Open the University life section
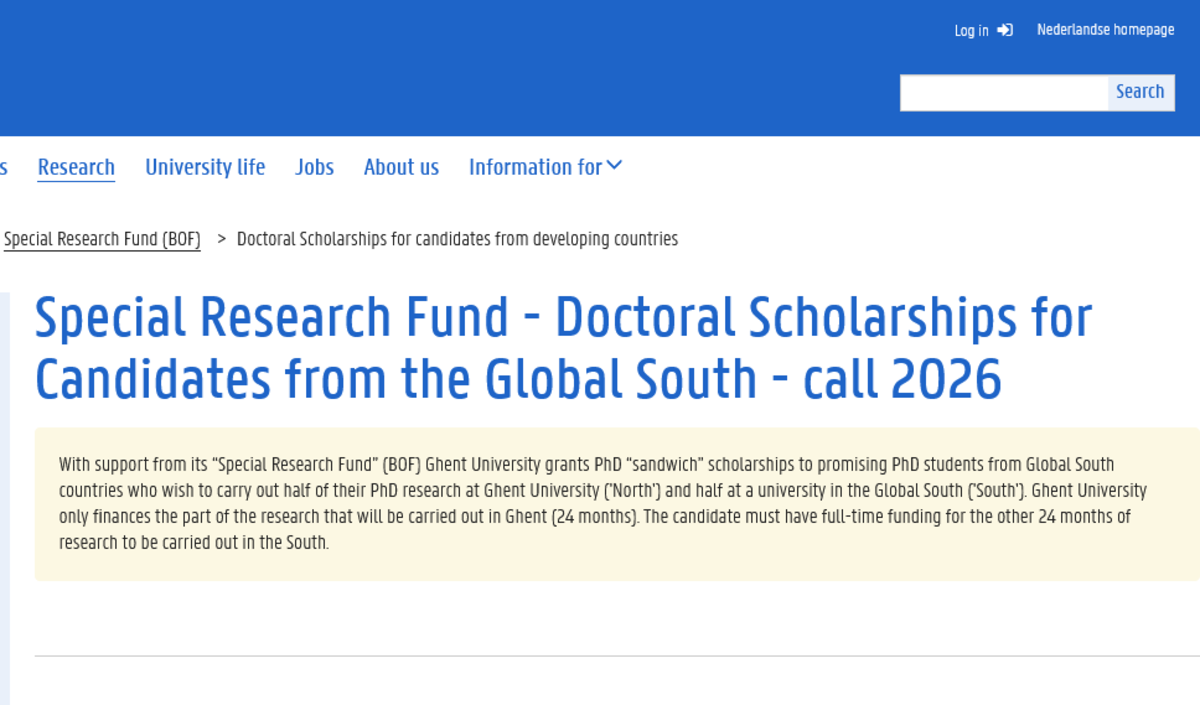This screenshot has width=1200, height=705. [205, 167]
